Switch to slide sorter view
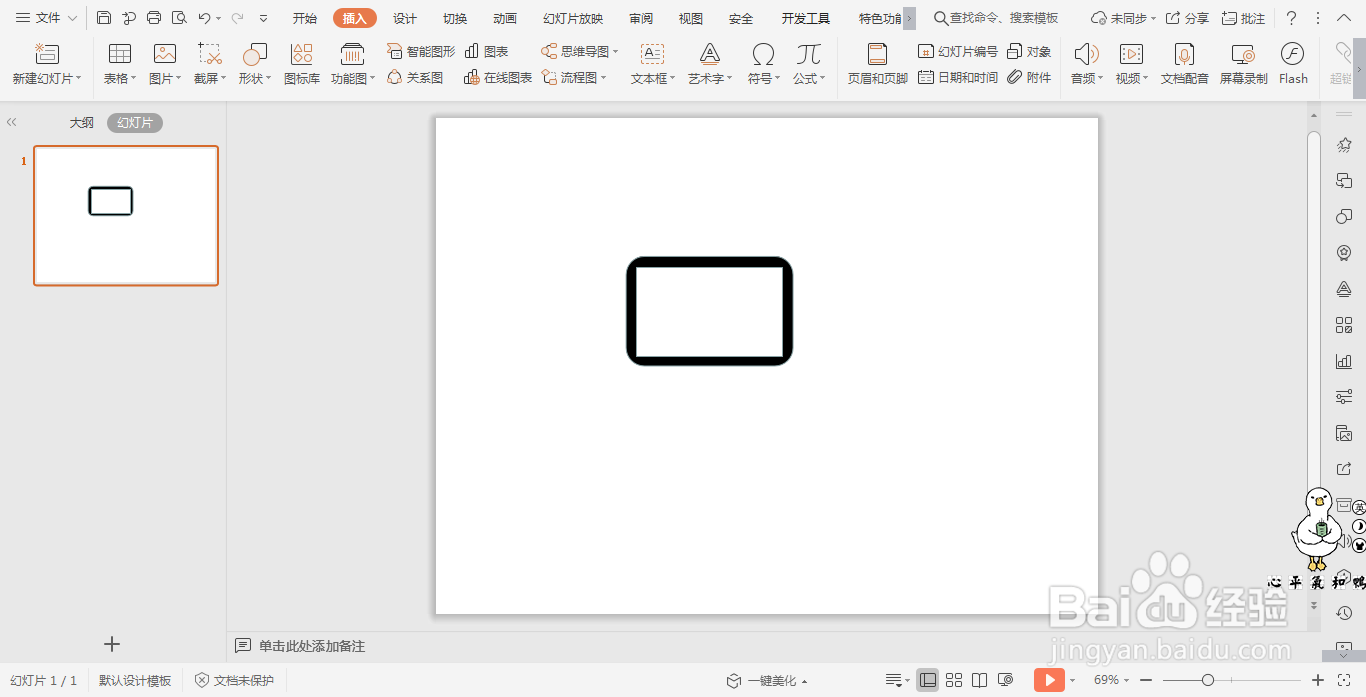The image size is (1366, 697). tap(954, 680)
